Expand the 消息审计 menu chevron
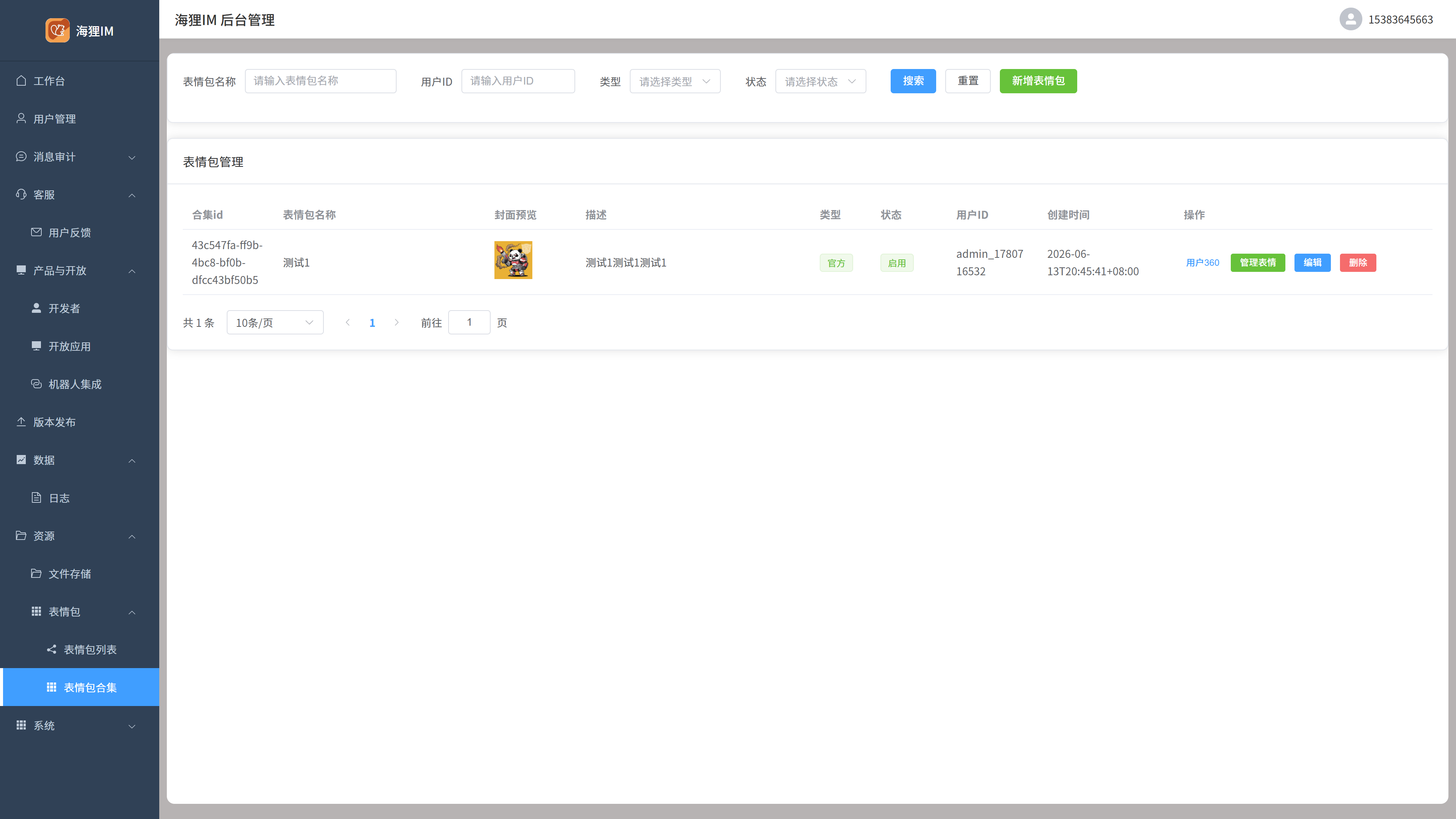Viewport: 1456px width, 819px height. 132,157
